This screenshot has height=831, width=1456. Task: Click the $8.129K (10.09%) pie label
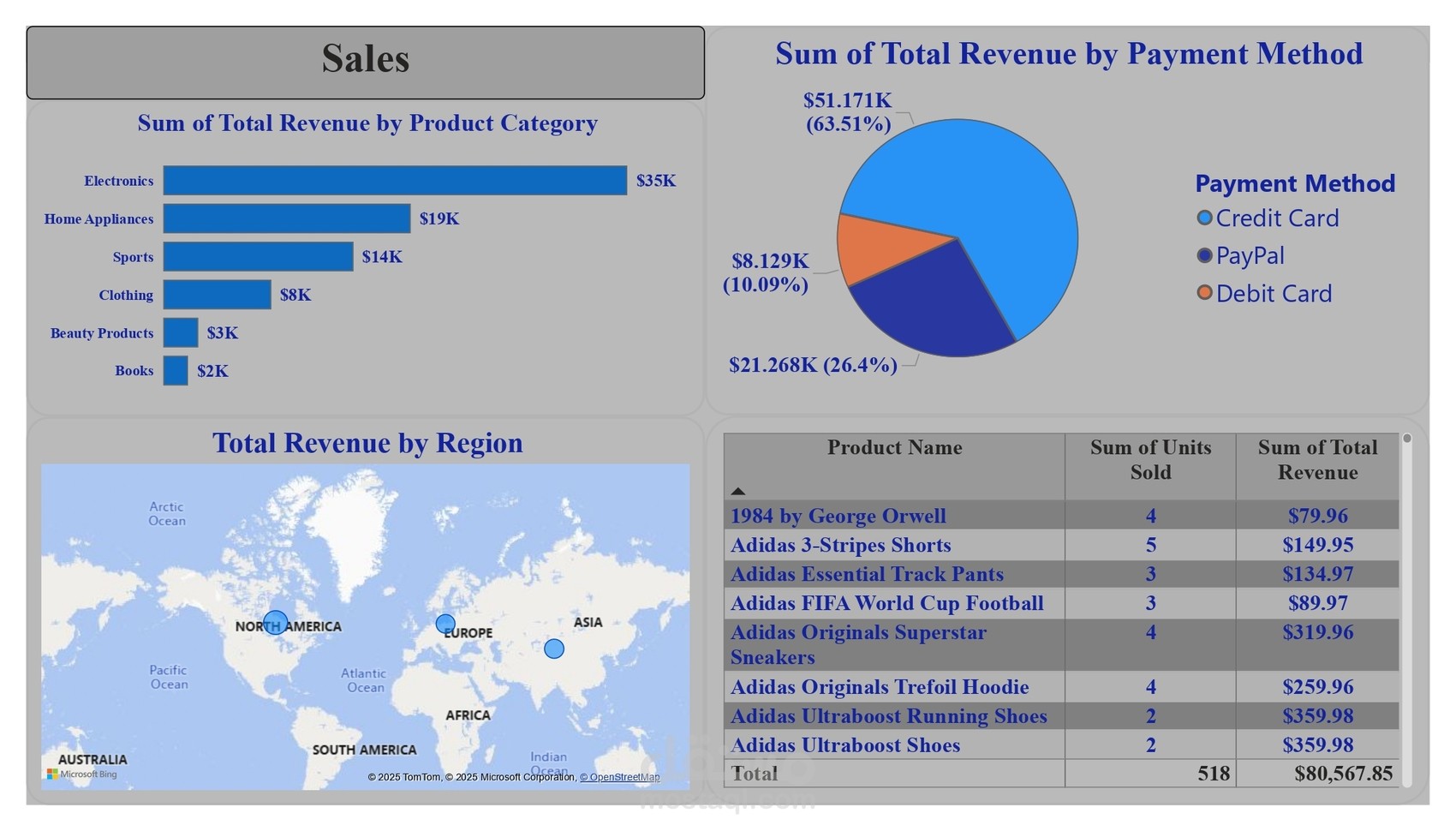tap(766, 272)
